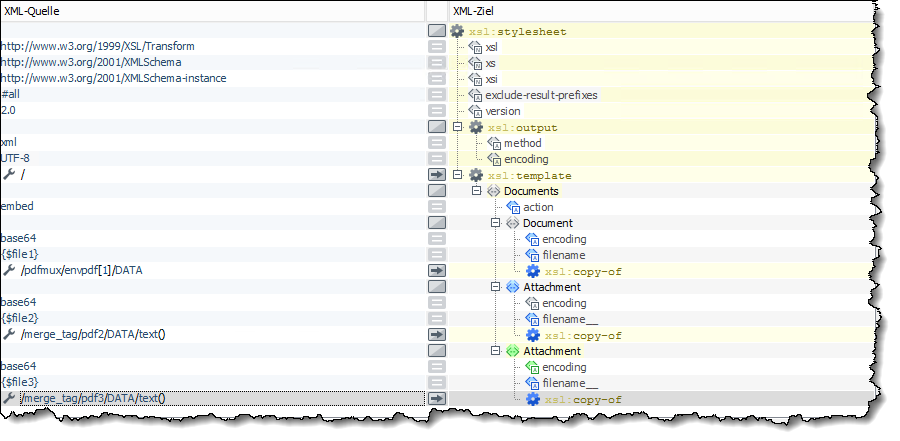Viewport: 900px width, 441px height.
Task: Click the attribute icon next to action
Action: point(513,207)
